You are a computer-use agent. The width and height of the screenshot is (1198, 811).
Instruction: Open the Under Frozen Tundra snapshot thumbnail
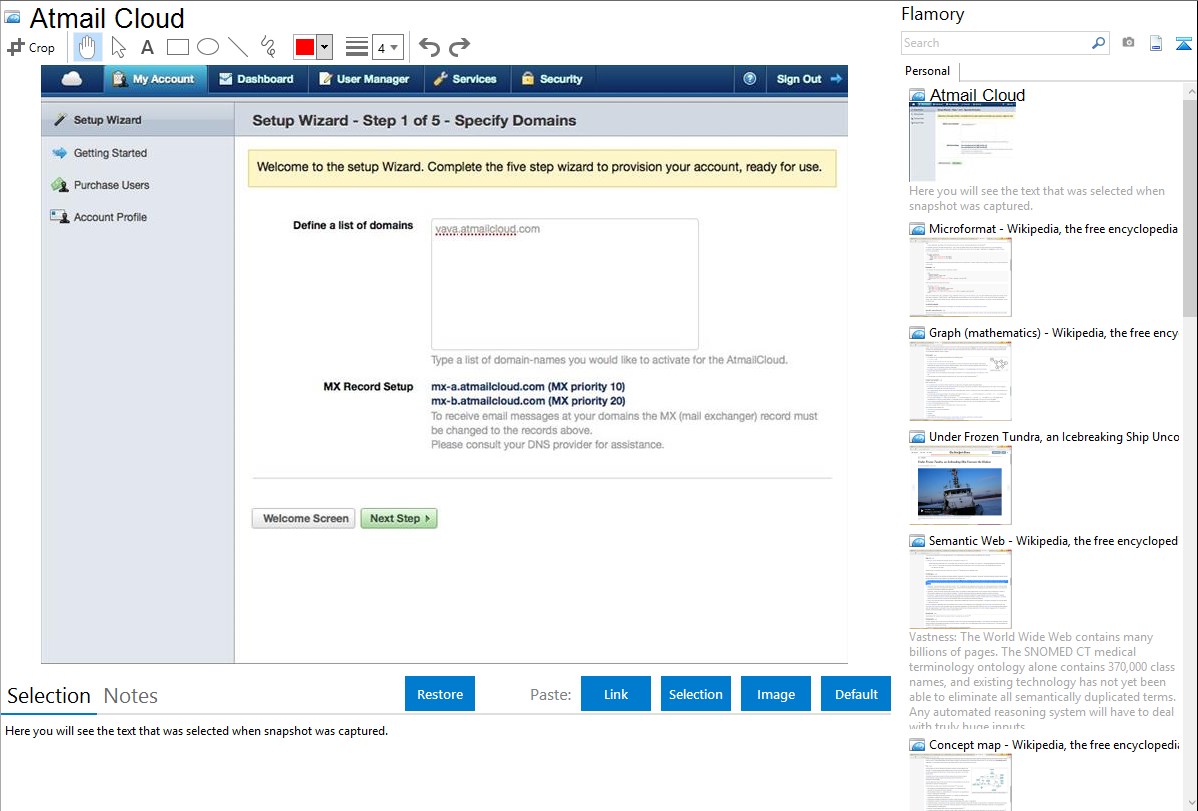coord(960,485)
